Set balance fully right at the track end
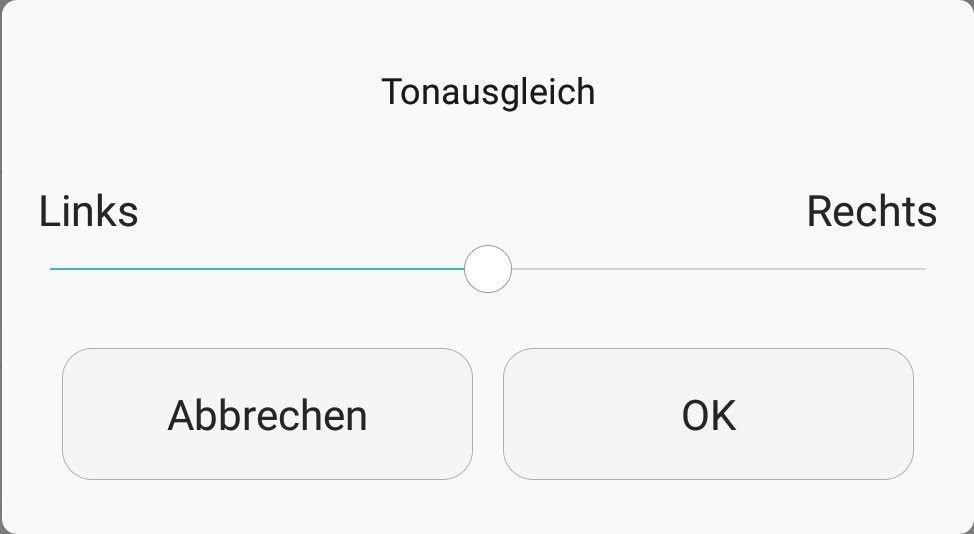Screen dimensions: 974x534 tap(924, 269)
